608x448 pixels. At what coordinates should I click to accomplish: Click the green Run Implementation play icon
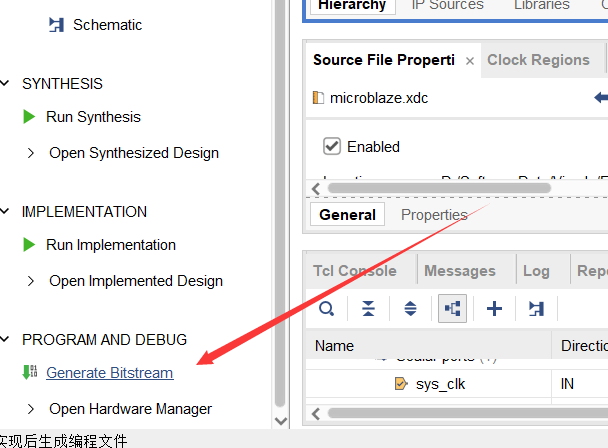(x=30, y=245)
